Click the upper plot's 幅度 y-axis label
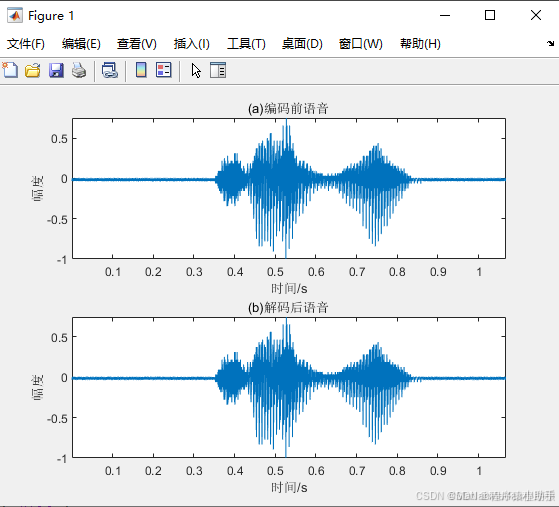This screenshot has width=559, height=507. tap(37, 188)
